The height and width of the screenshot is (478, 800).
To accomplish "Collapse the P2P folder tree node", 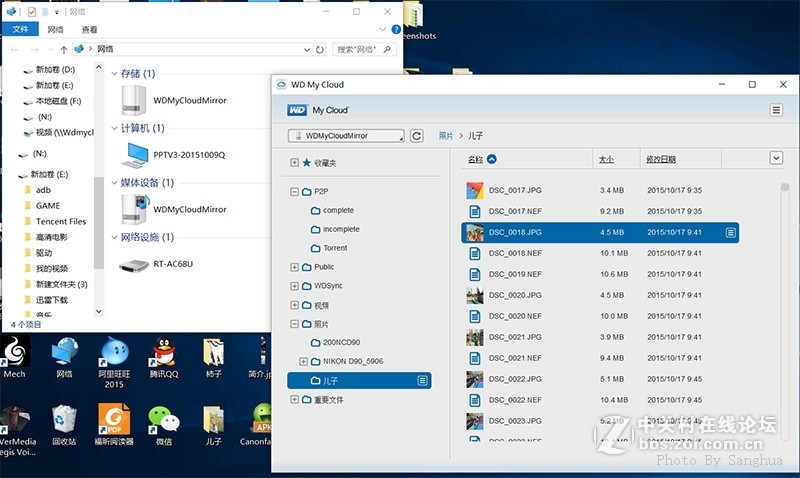I will pos(294,191).
